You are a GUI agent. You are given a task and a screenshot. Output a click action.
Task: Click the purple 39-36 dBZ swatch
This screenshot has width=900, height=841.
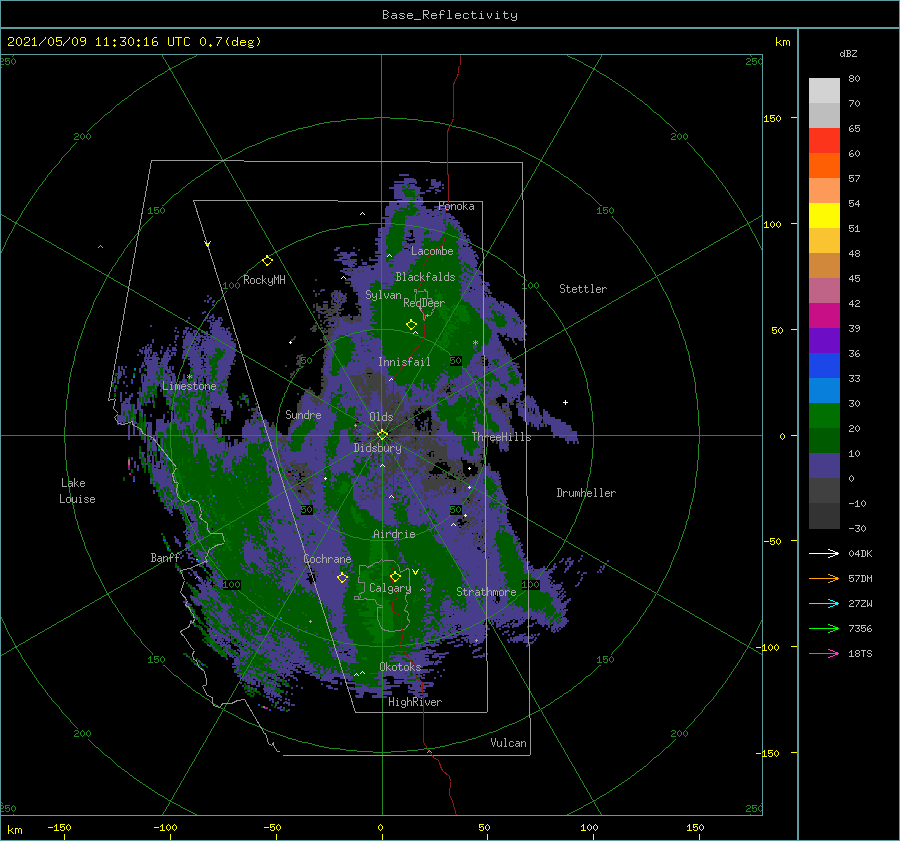824,341
